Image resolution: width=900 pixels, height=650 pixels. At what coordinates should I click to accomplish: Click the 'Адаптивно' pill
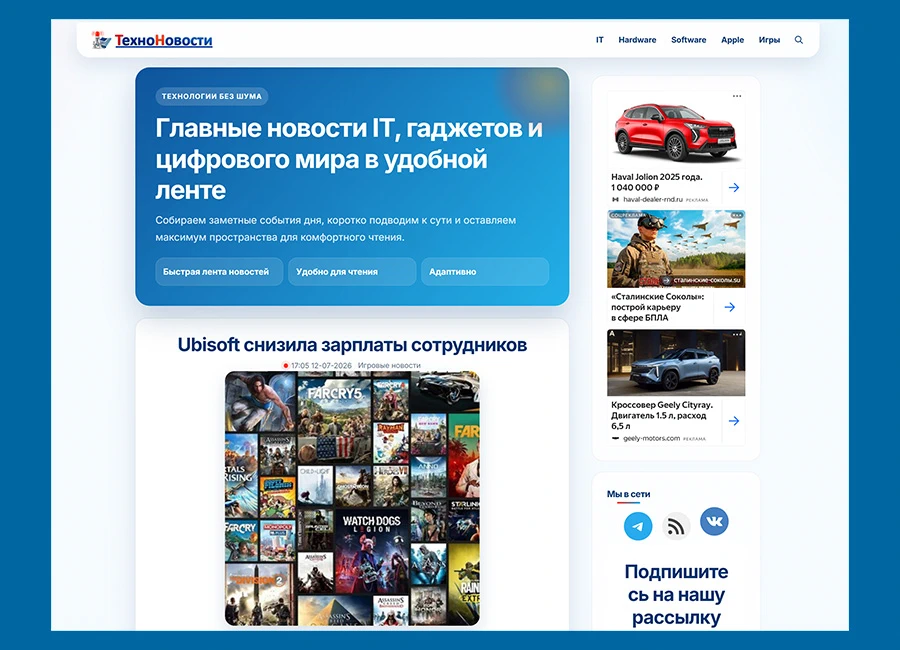tap(485, 272)
